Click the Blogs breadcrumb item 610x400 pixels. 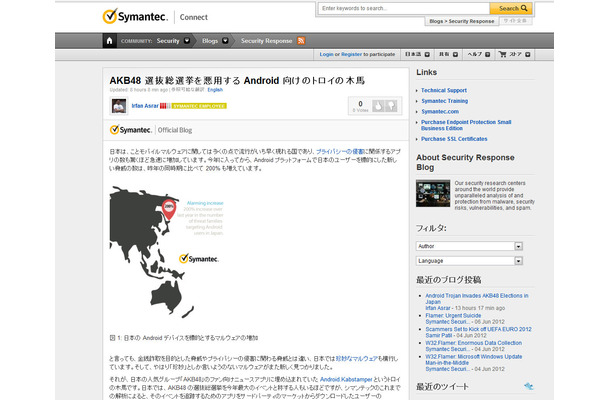point(210,41)
